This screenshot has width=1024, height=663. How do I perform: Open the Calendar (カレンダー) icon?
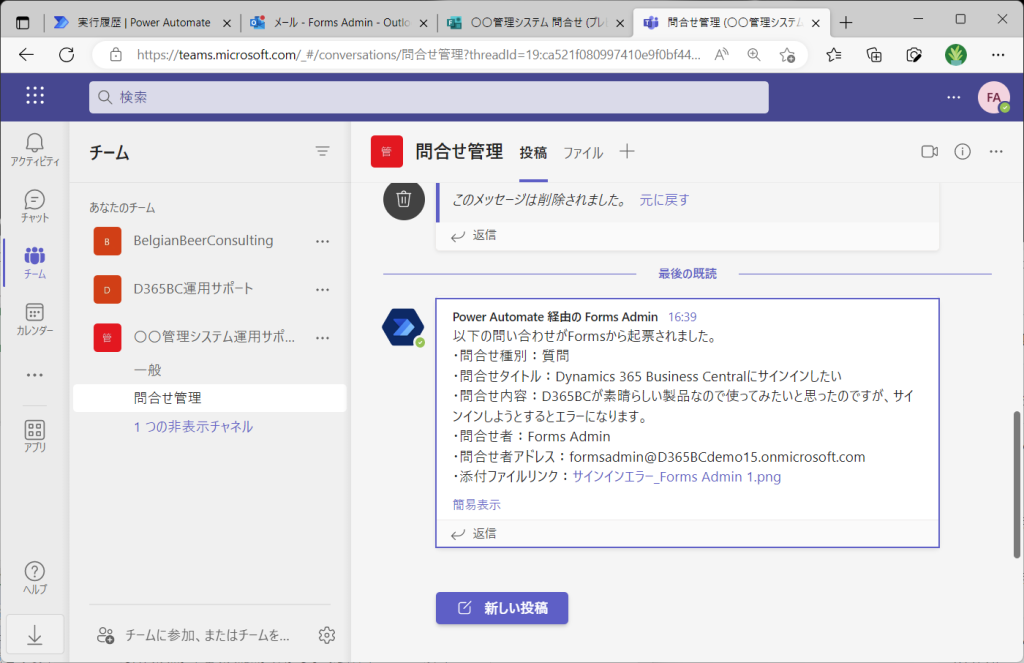[x=35, y=319]
